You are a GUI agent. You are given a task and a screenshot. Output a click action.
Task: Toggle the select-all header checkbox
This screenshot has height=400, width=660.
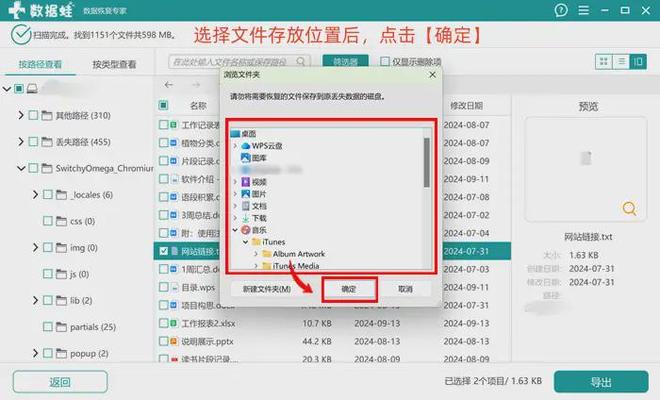[164, 105]
